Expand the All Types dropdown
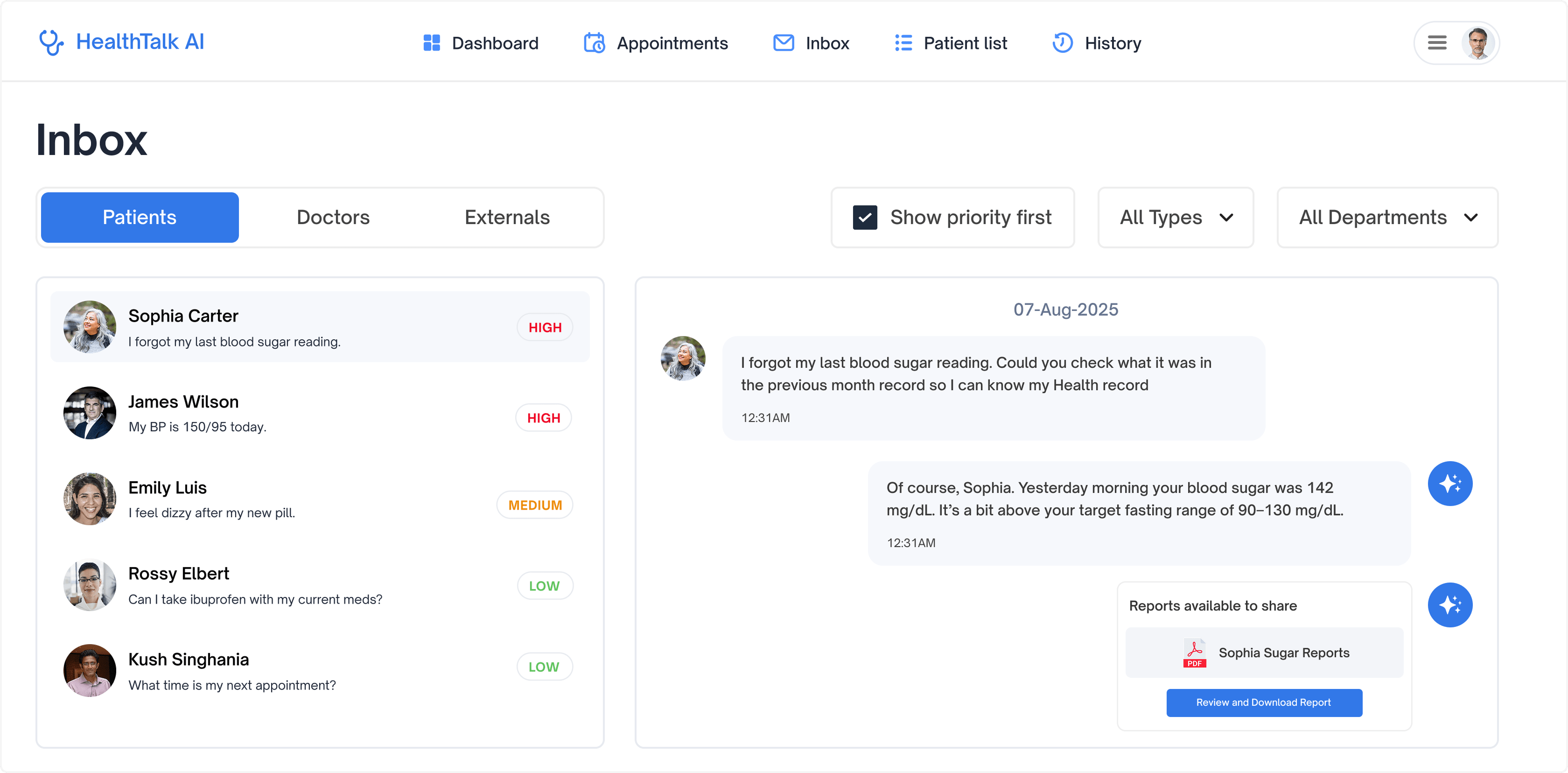Viewport: 1568px width, 773px height. pos(1176,218)
